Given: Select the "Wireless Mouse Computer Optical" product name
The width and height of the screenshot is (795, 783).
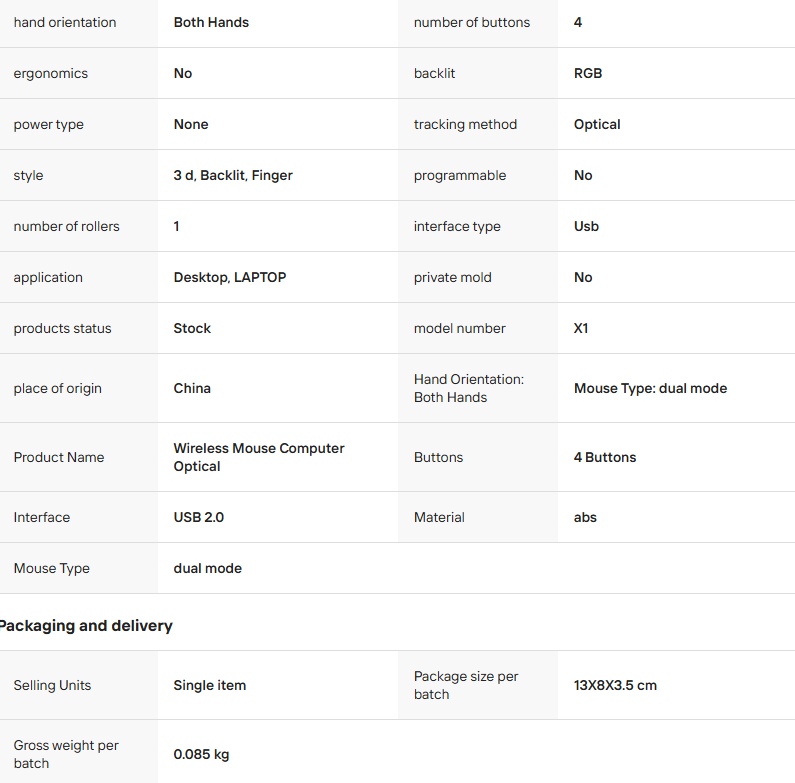Looking at the screenshot, I should pos(259,457).
